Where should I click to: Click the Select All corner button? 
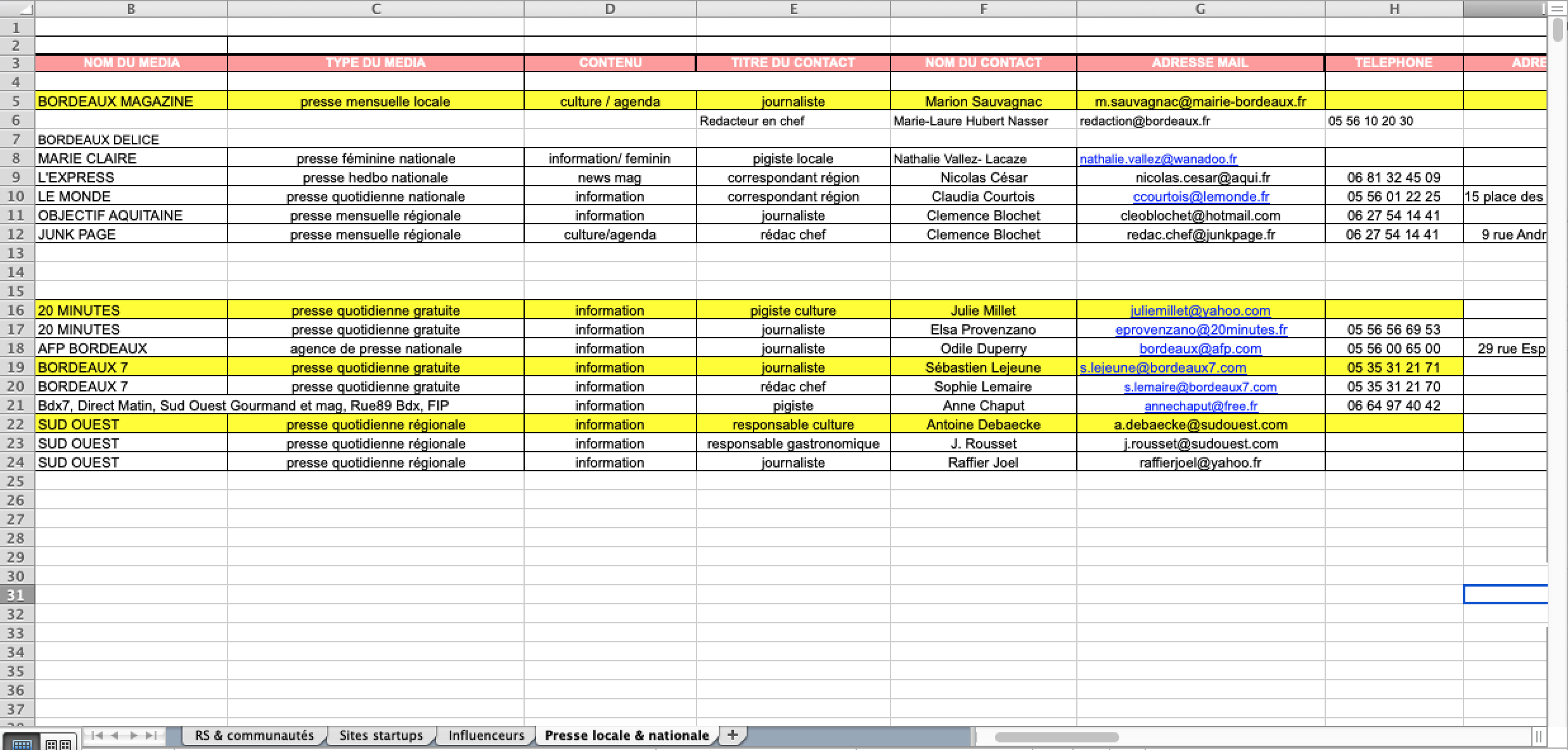pyautogui.click(x=25, y=9)
